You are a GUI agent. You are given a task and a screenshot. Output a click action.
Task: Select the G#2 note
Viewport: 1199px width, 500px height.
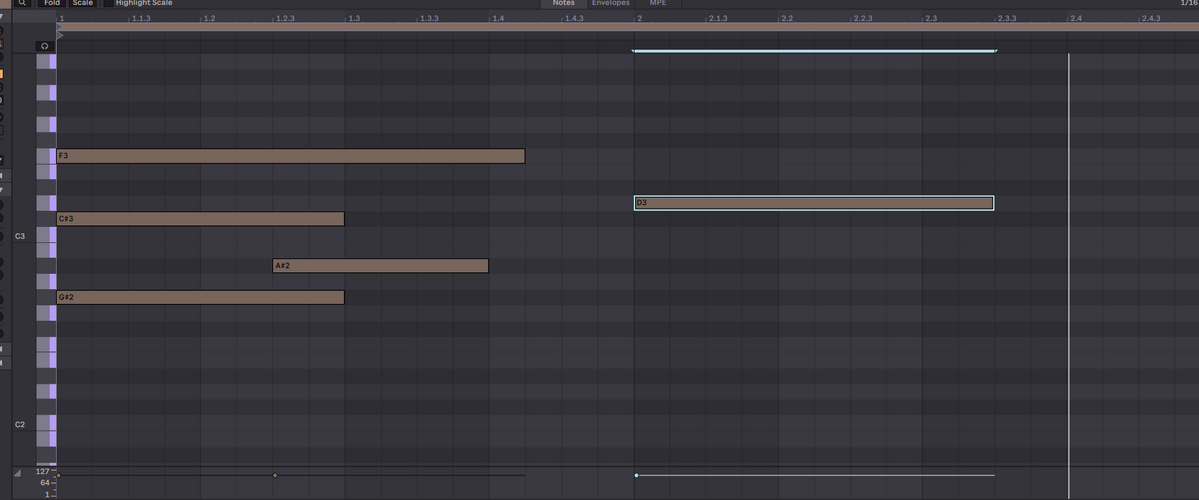pyautogui.click(x=200, y=297)
